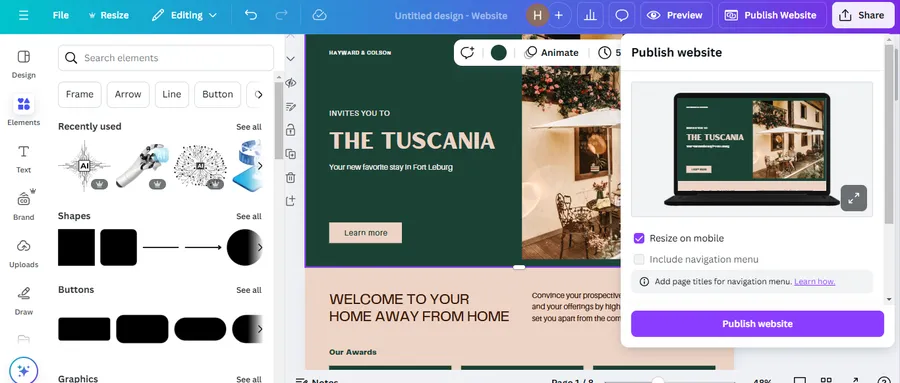Viewport: 900px width, 383px height.
Task: Click the Magic sparkle assistant button
Action: point(24,370)
